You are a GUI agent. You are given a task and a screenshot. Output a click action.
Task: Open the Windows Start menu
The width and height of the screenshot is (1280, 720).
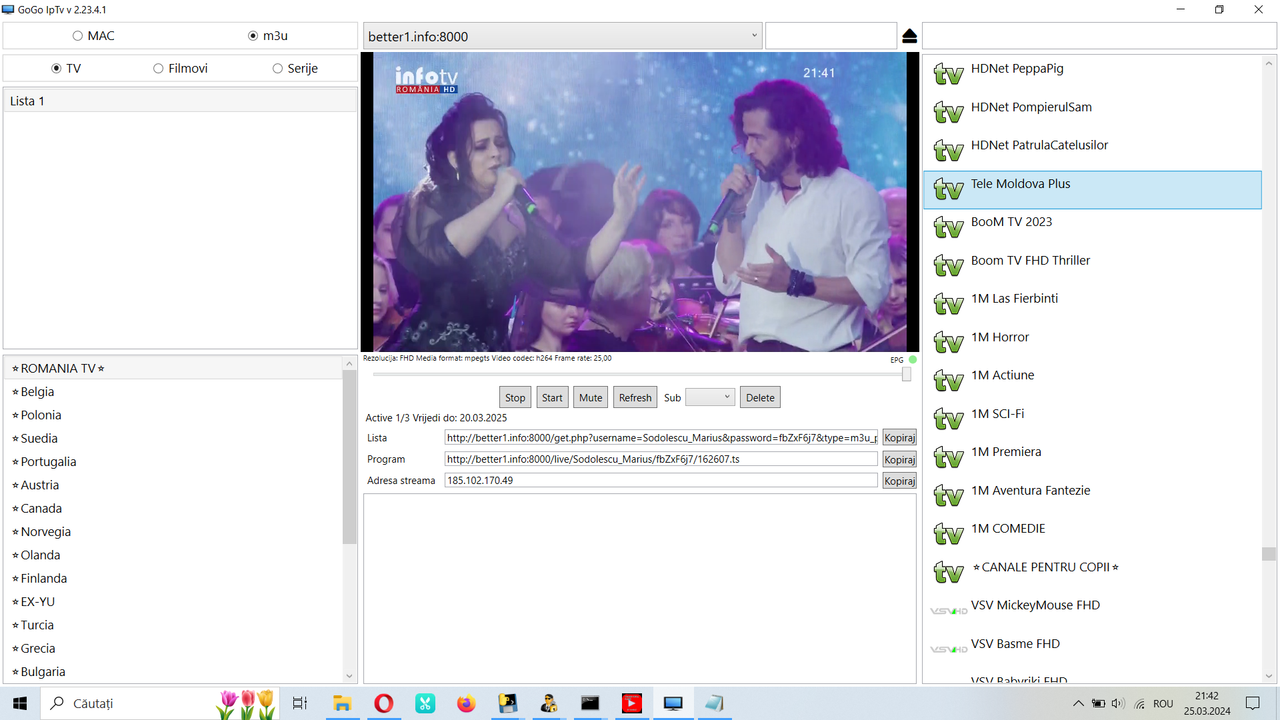pos(20,703)
